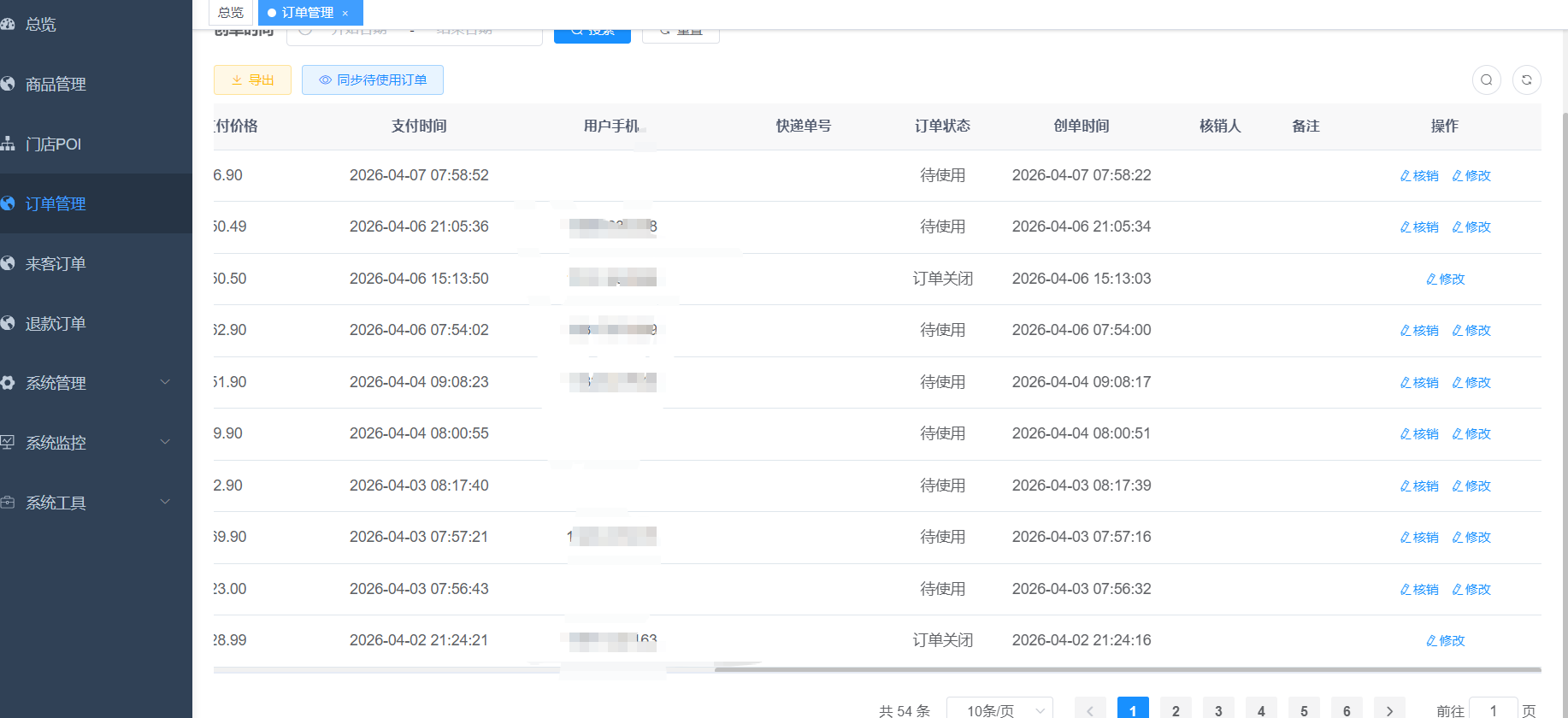Expand the 系统工具 sidebar menu
This screenshot has width=1568, height=718.
[85, 503]
